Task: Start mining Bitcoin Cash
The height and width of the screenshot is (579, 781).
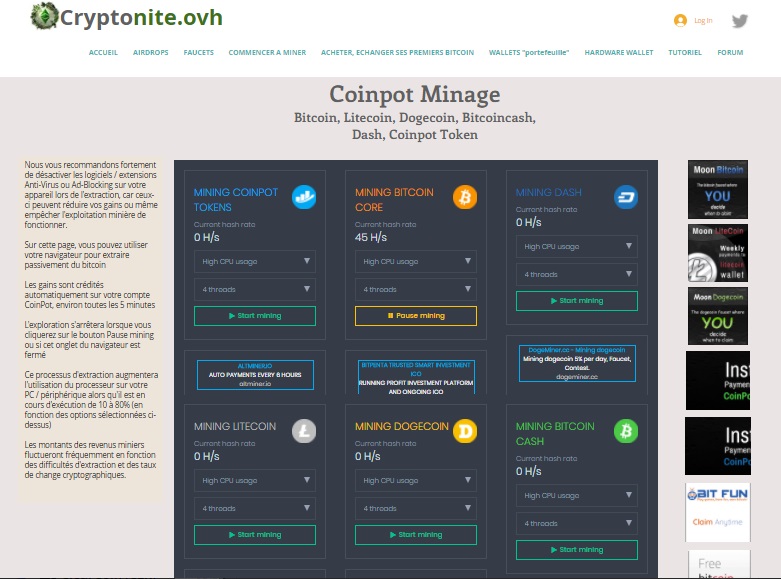Action: pyautogui.click(x=577, y=550)
